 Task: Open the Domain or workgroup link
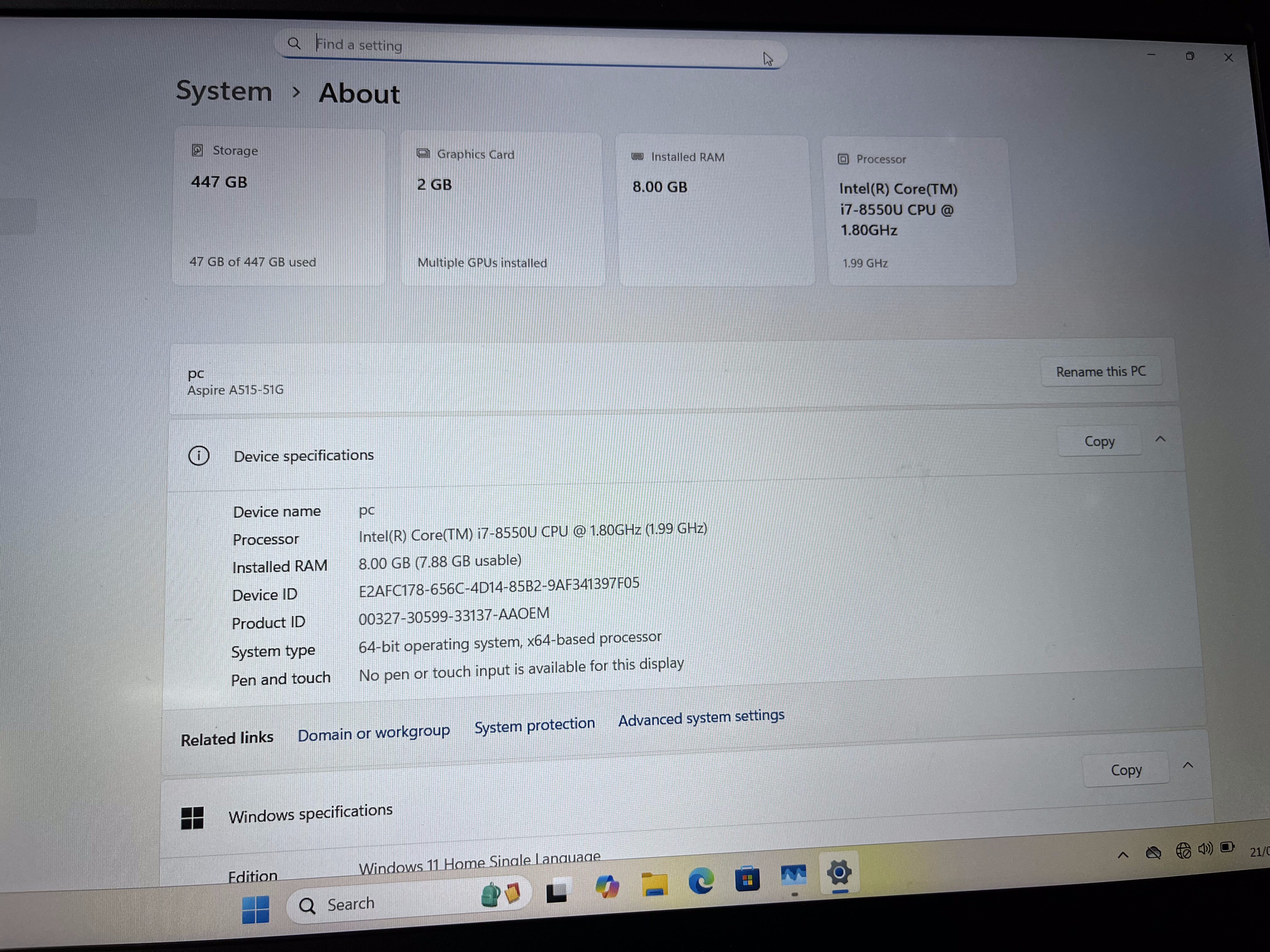[374, 733]
